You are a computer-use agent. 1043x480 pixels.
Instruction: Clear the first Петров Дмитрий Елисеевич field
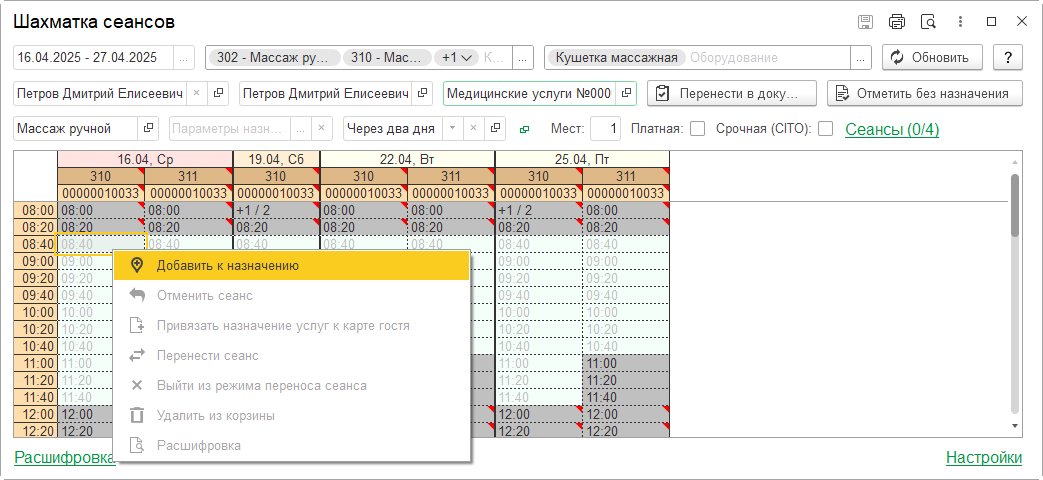click(196, 93)
